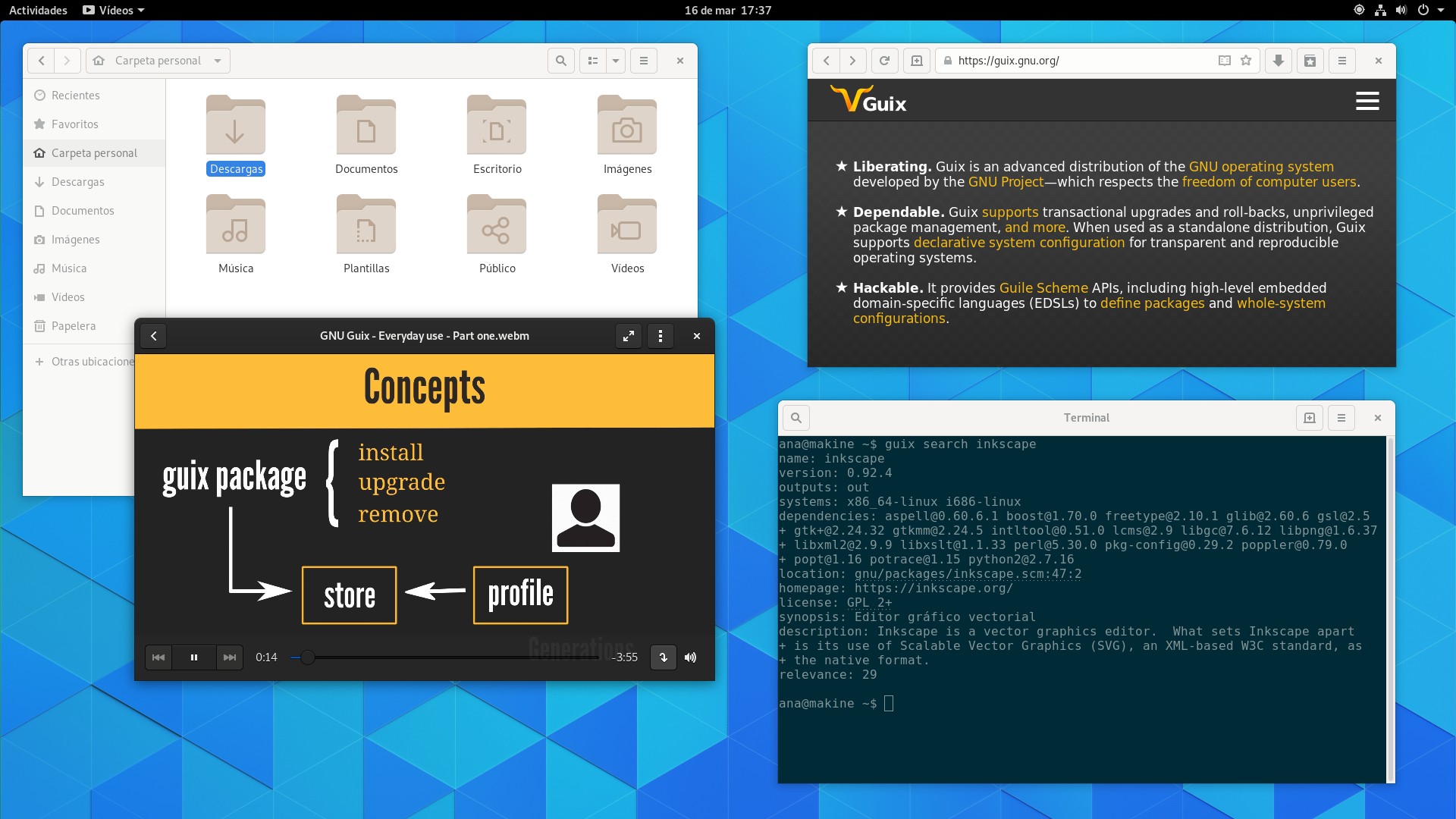Open the terminal search icon
This screenshot has width=1456, height=819.
point(795,418)
